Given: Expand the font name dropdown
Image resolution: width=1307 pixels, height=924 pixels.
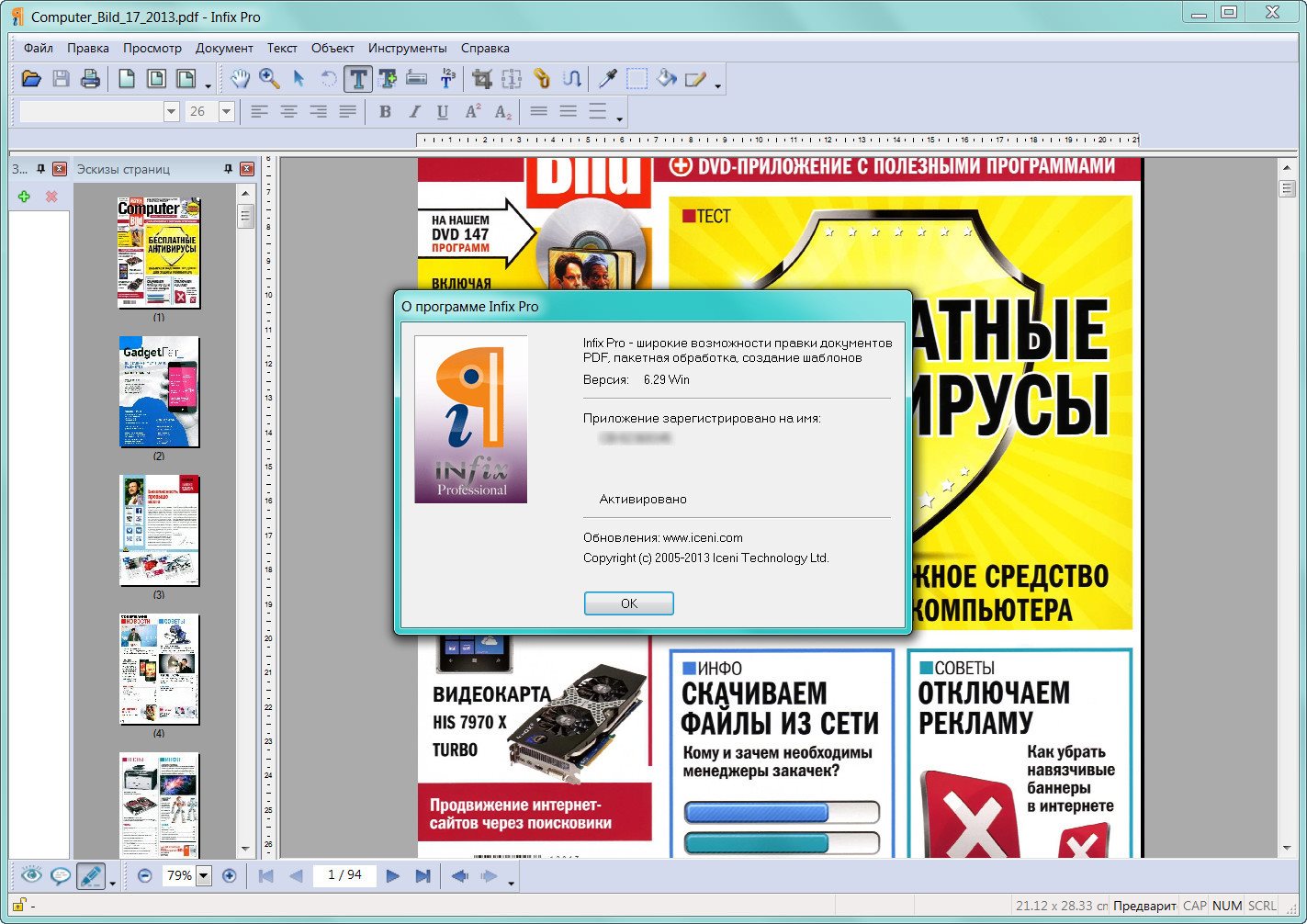Looking at the screenshot, I should click(x=171, y=112).
